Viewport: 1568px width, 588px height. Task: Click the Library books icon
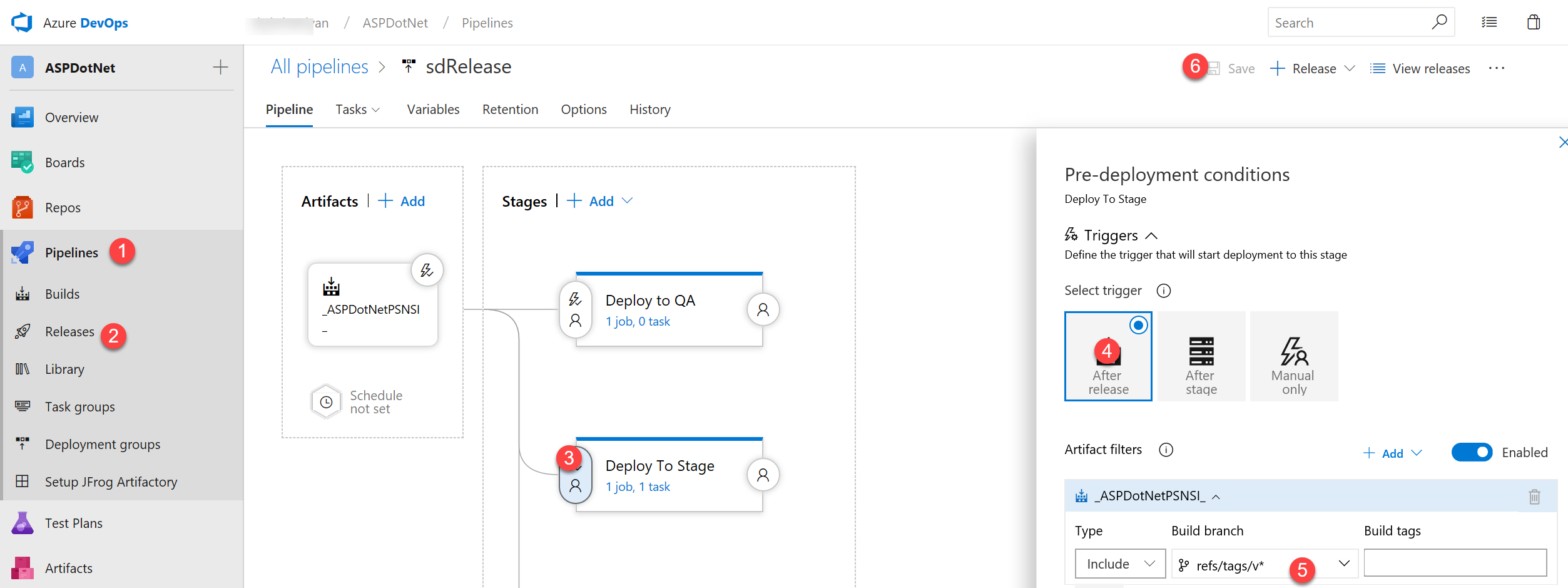(x=23, y=369)
